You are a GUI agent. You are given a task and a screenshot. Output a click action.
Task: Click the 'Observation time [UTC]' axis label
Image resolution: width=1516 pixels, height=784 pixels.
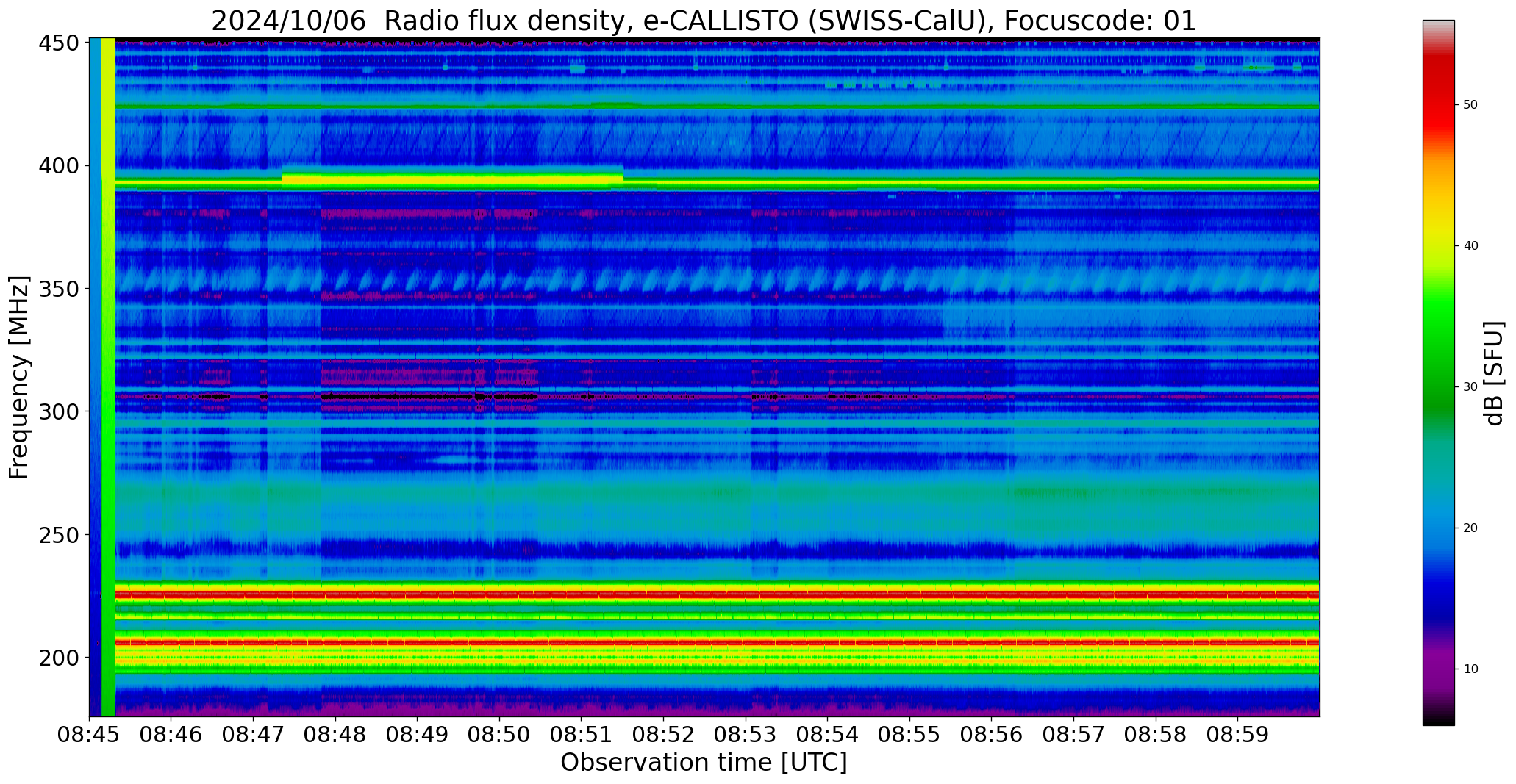[x=704, y=763]
